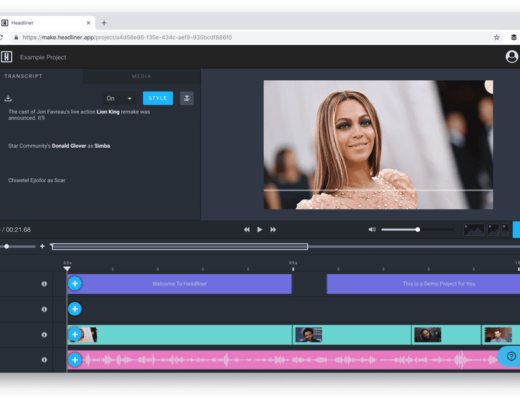The image size is (520, 400).
Task: Open the help question-mark bubble
Action: [x=510, y=356]
